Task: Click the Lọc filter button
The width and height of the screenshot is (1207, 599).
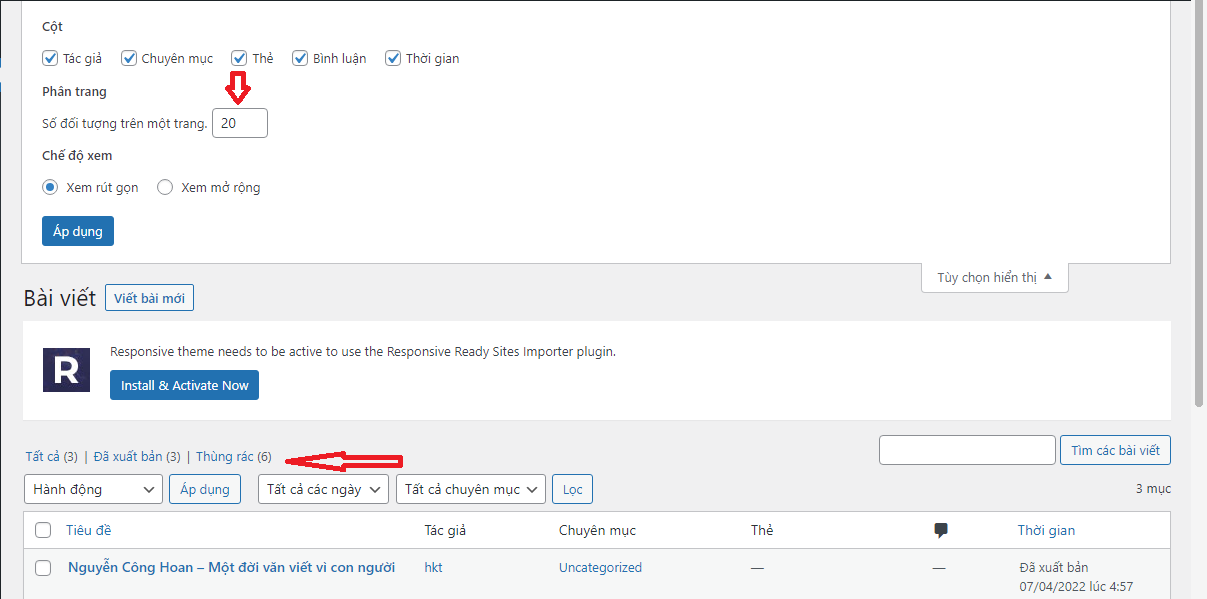Action: click(x=572, y=489)
